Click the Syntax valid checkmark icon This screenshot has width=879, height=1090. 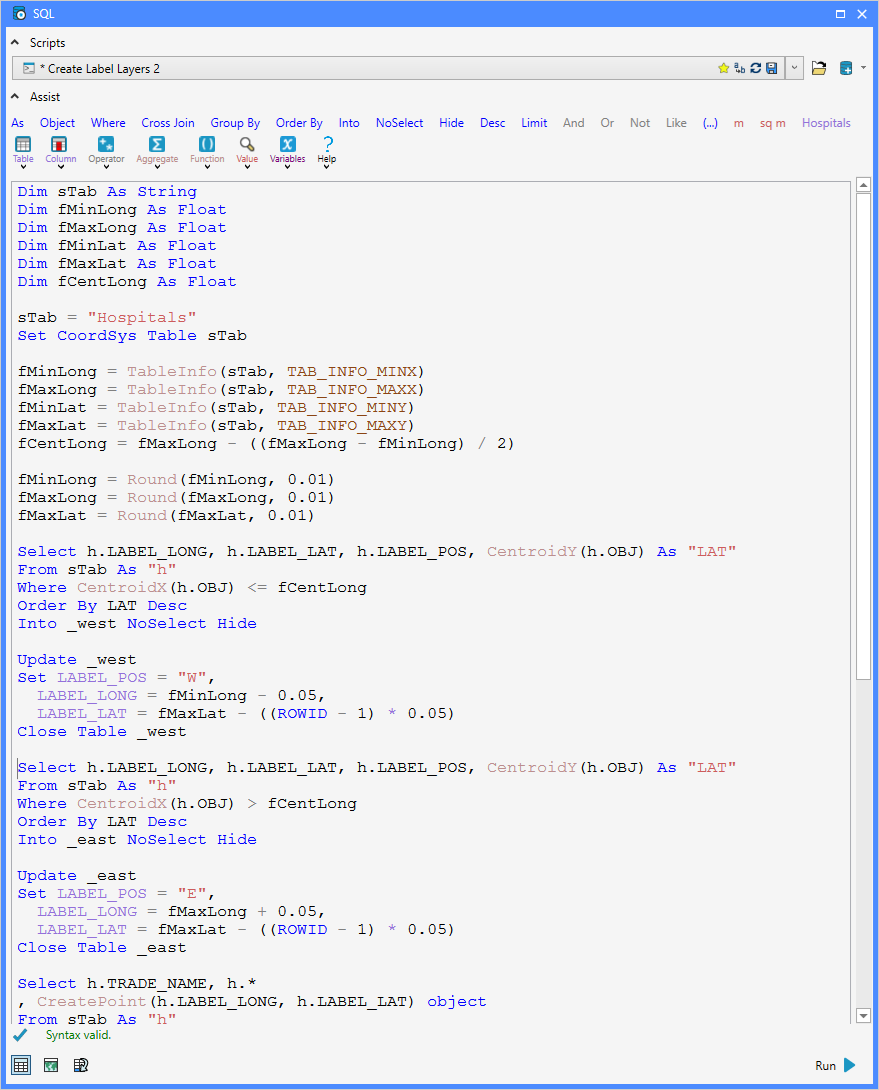point(20,1035)
